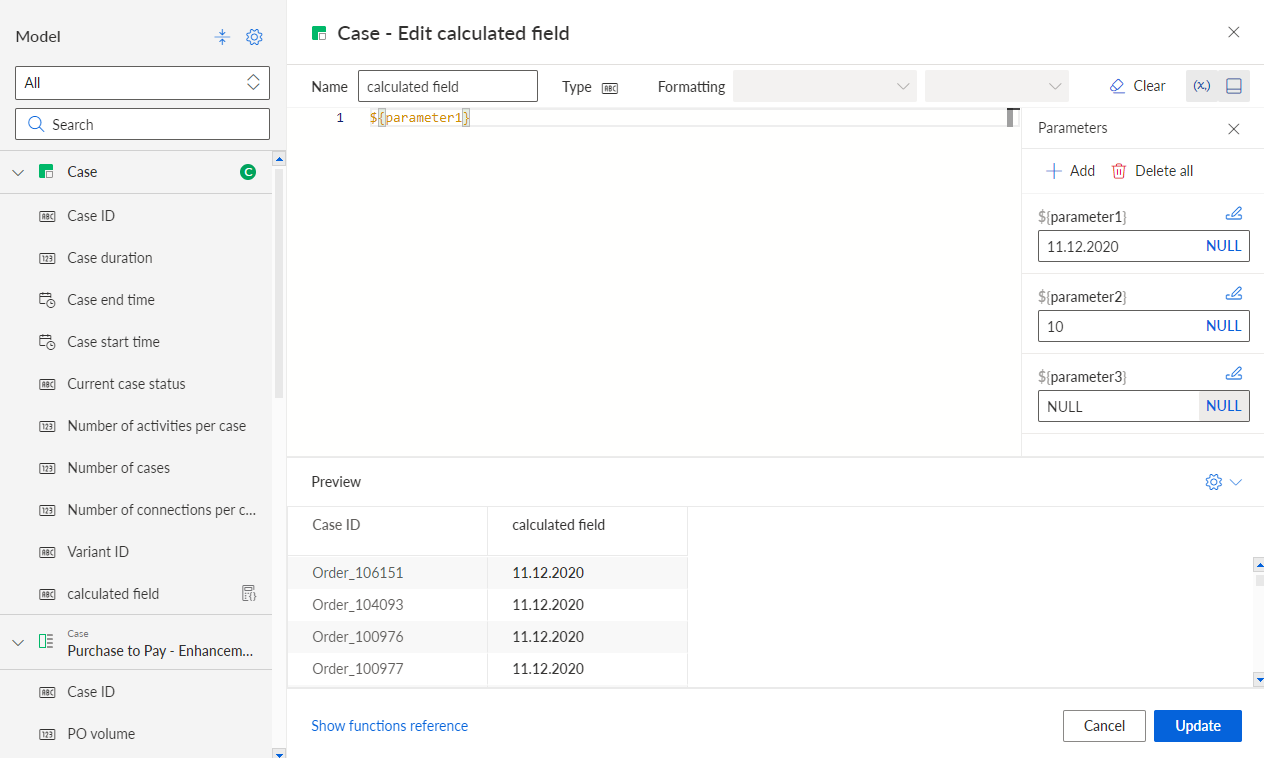Click the text icon of Current case status
Screen dimensions: 1264x758
coord(47,384)
